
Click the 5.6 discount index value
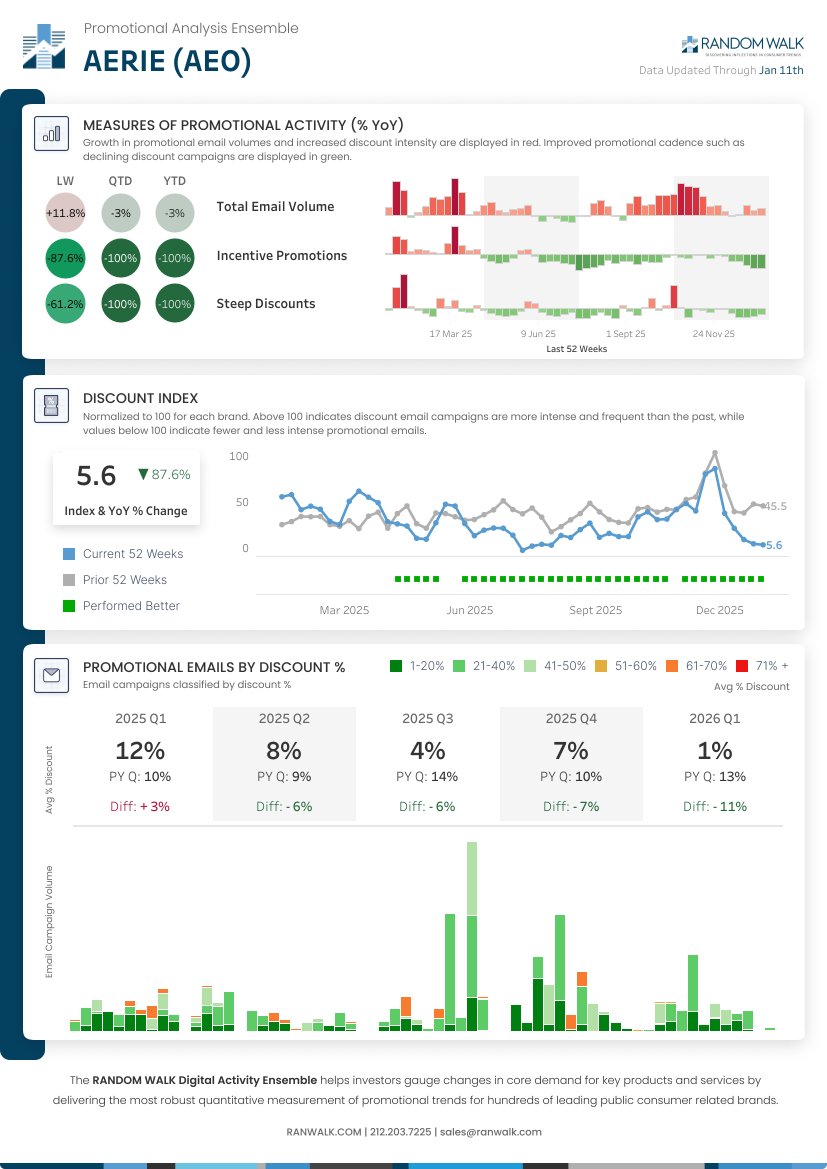click(96, 476)
